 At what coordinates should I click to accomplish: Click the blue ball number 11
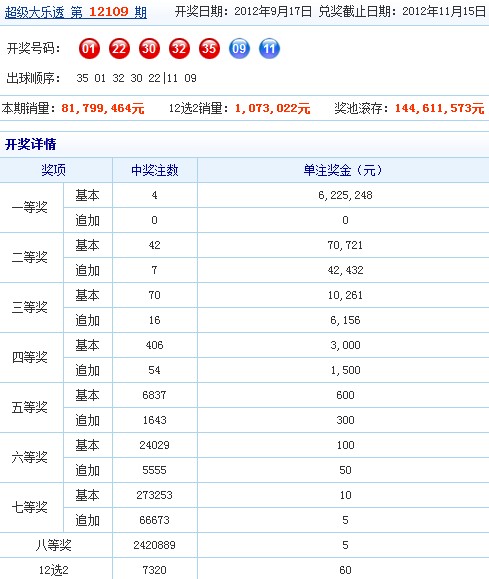[269, 48]
